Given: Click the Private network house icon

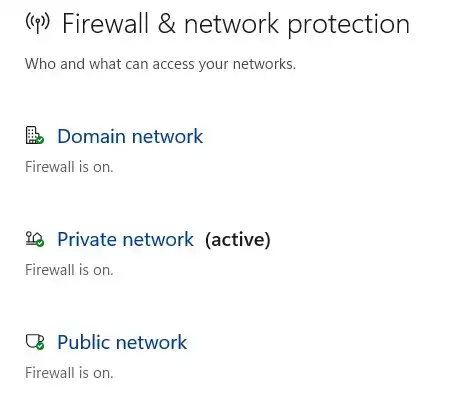Looking at the screenshot, I should (x=35, y=239).
